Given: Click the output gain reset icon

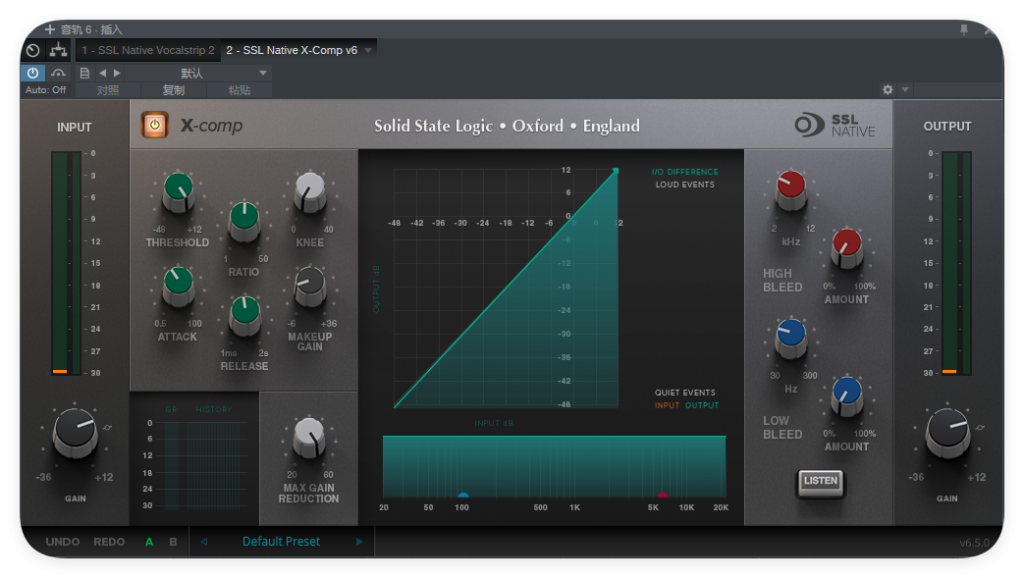Looking at the screenshot, I should tap(980, 428).
